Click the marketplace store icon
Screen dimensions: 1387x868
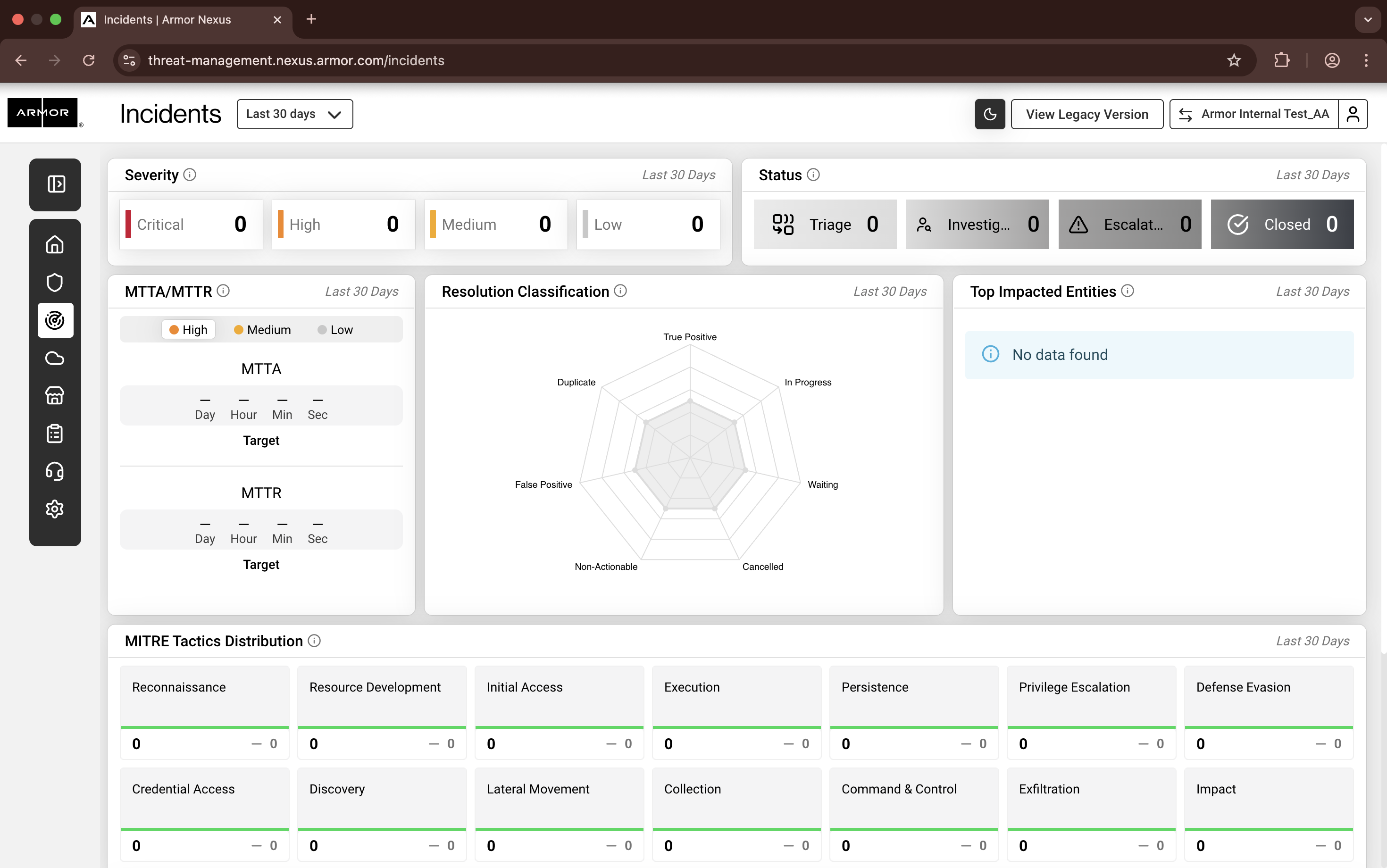[x=55, y=395]
